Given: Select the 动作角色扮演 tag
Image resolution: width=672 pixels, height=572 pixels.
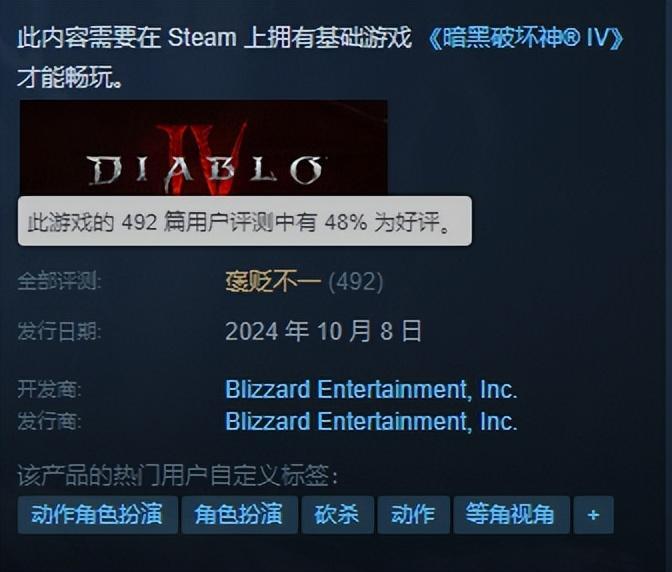Looking at the screenshot, I should click(x=97, y=515).
